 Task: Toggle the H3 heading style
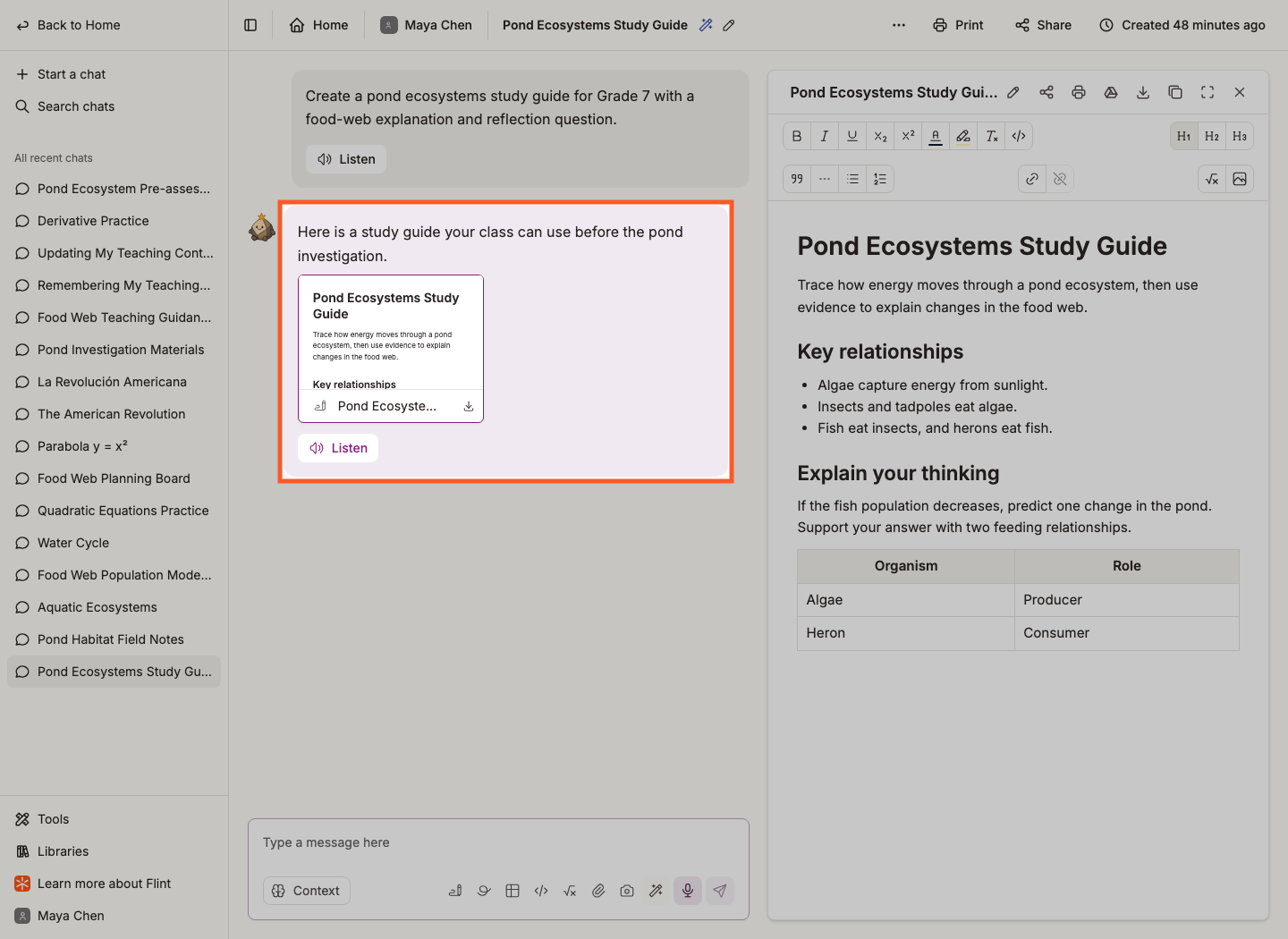(x=1240, y=136)
